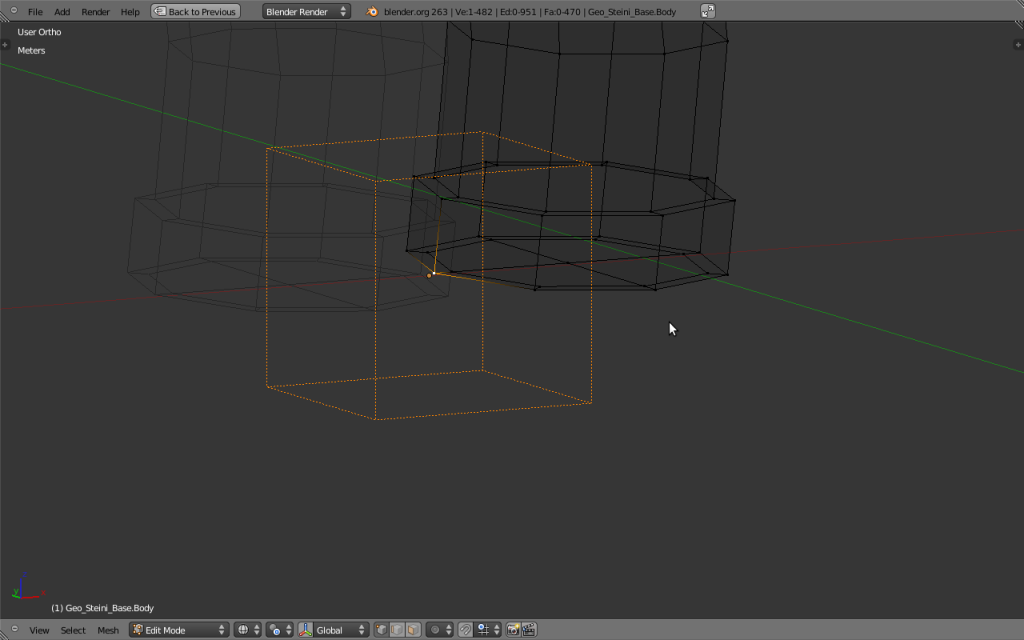Expand the properties region plus on right edge
This screenshot has height=640, width=1024.
[x=1018, y=45]
